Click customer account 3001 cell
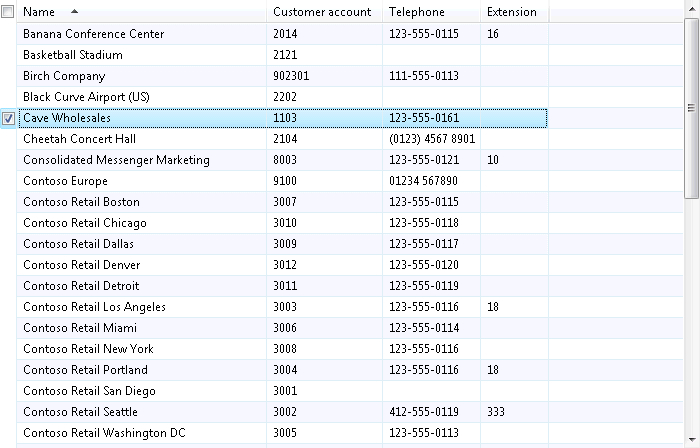This screenshot has height=448, width=700. point(325,390)
